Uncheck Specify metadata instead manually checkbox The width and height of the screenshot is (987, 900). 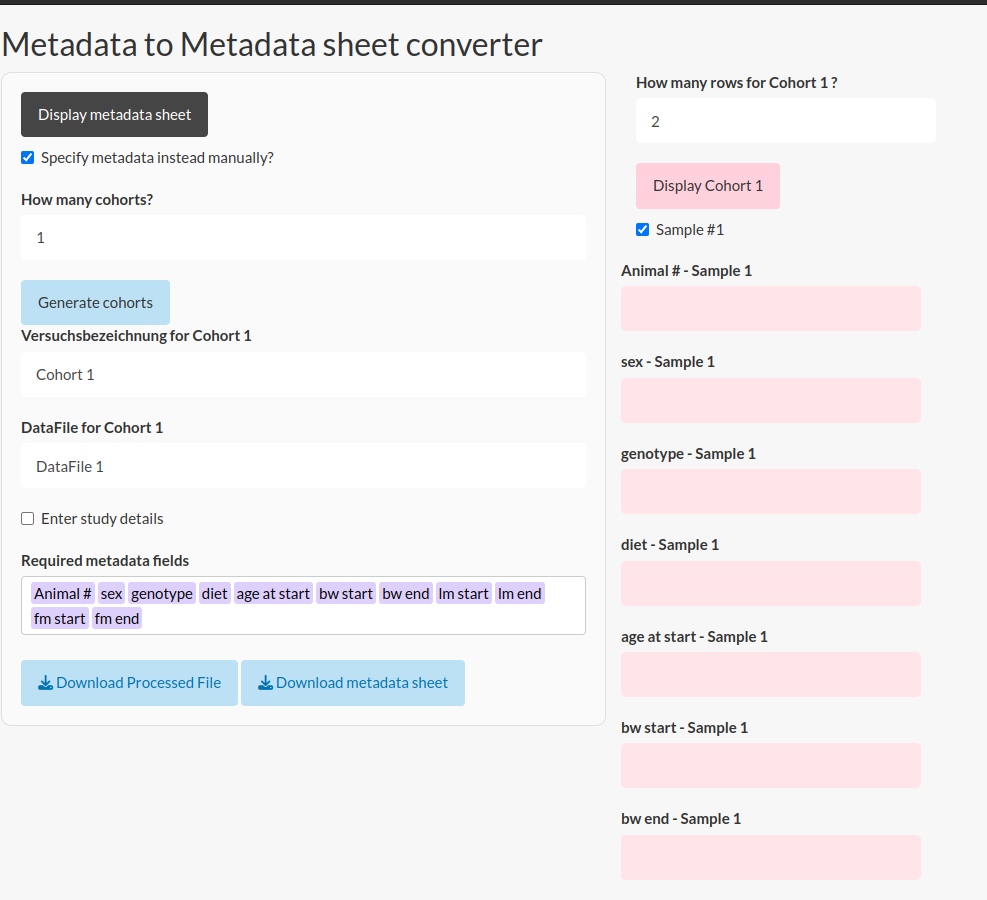tap(28, 157)
